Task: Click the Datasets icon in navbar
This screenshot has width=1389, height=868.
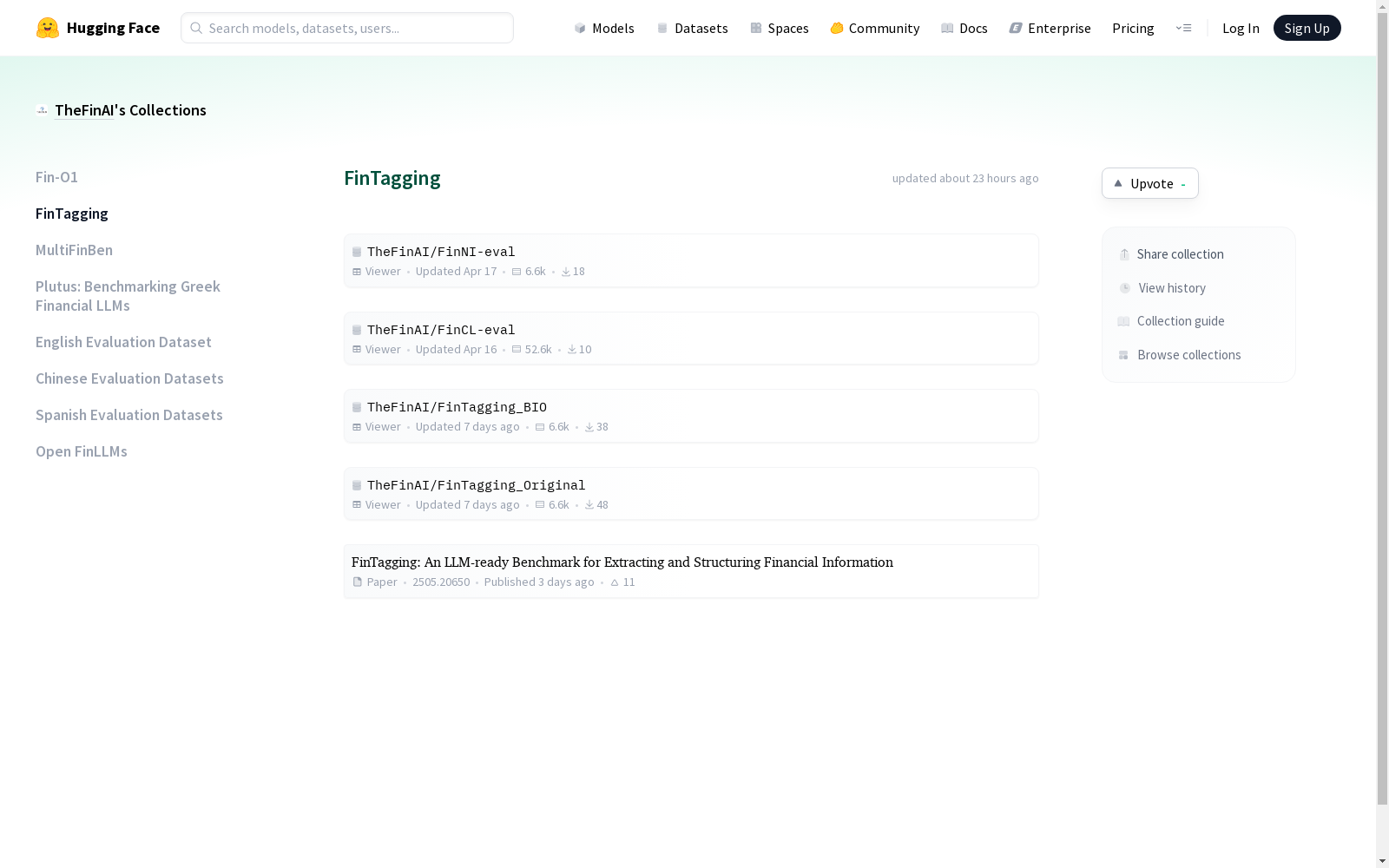Action: 662,28
